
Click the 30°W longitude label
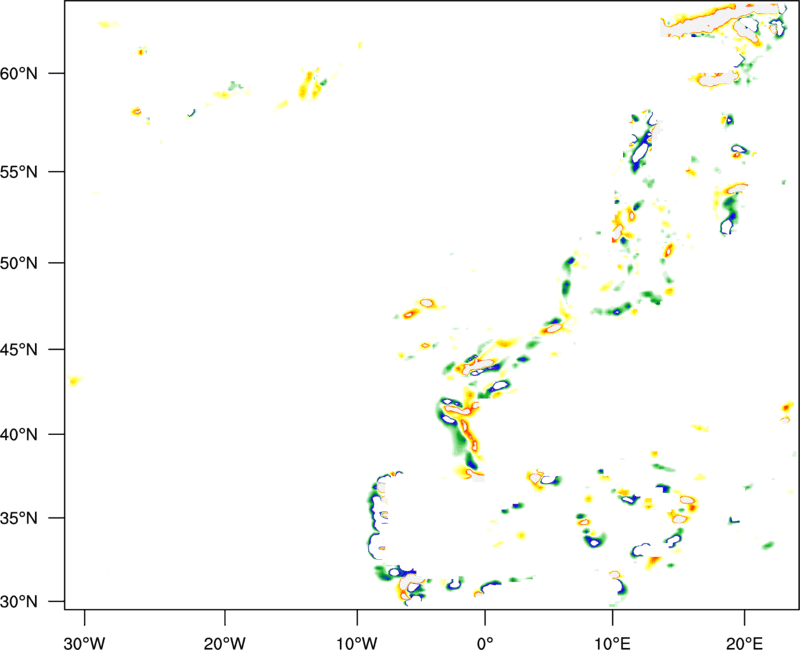[x=84, y=643]
